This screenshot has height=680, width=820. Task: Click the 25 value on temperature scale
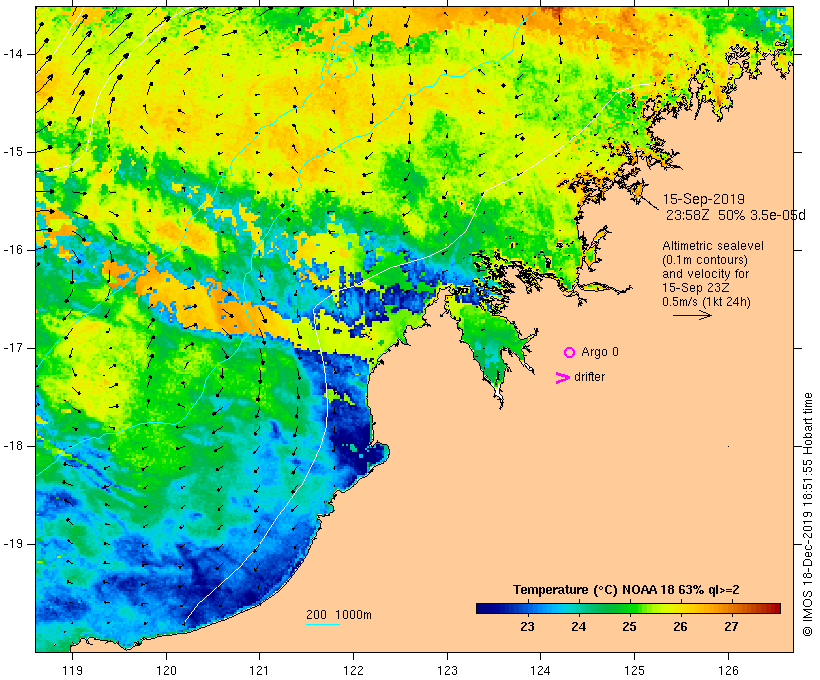pyautogui.click(x=629, y=627)
